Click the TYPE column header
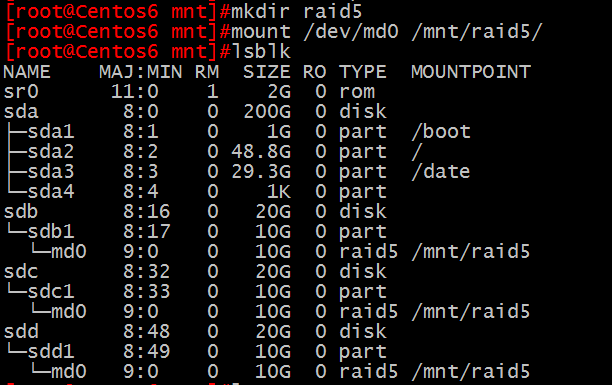The image size is (612, 385). tap(363, 72)
